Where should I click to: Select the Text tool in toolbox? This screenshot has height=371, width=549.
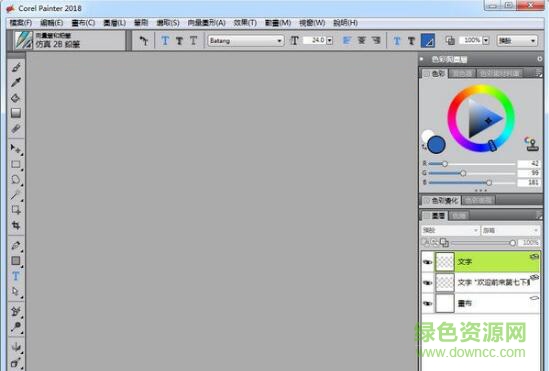(x=16, y=276)
